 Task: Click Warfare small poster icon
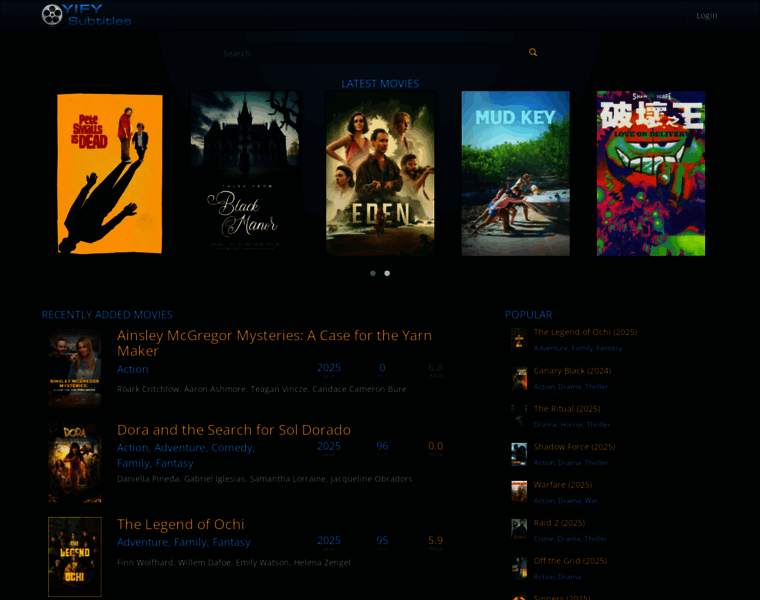coord(519,492)
